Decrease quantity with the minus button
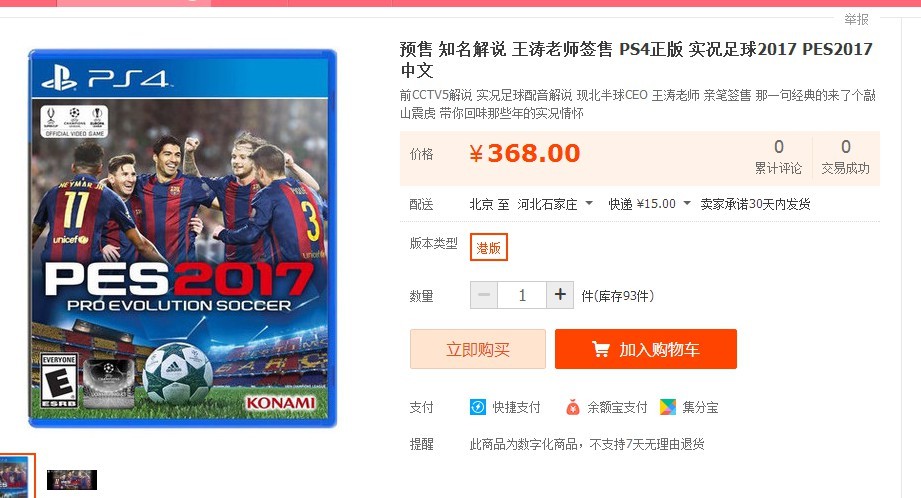 point(484,295)
